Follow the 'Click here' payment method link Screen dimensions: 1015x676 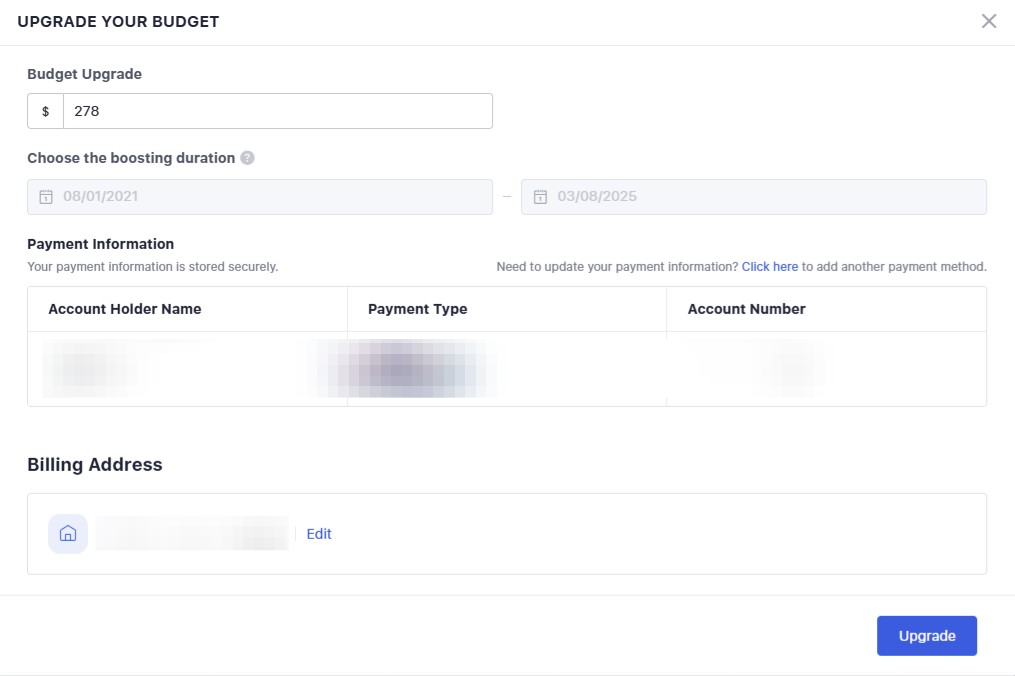click(769, 267)
